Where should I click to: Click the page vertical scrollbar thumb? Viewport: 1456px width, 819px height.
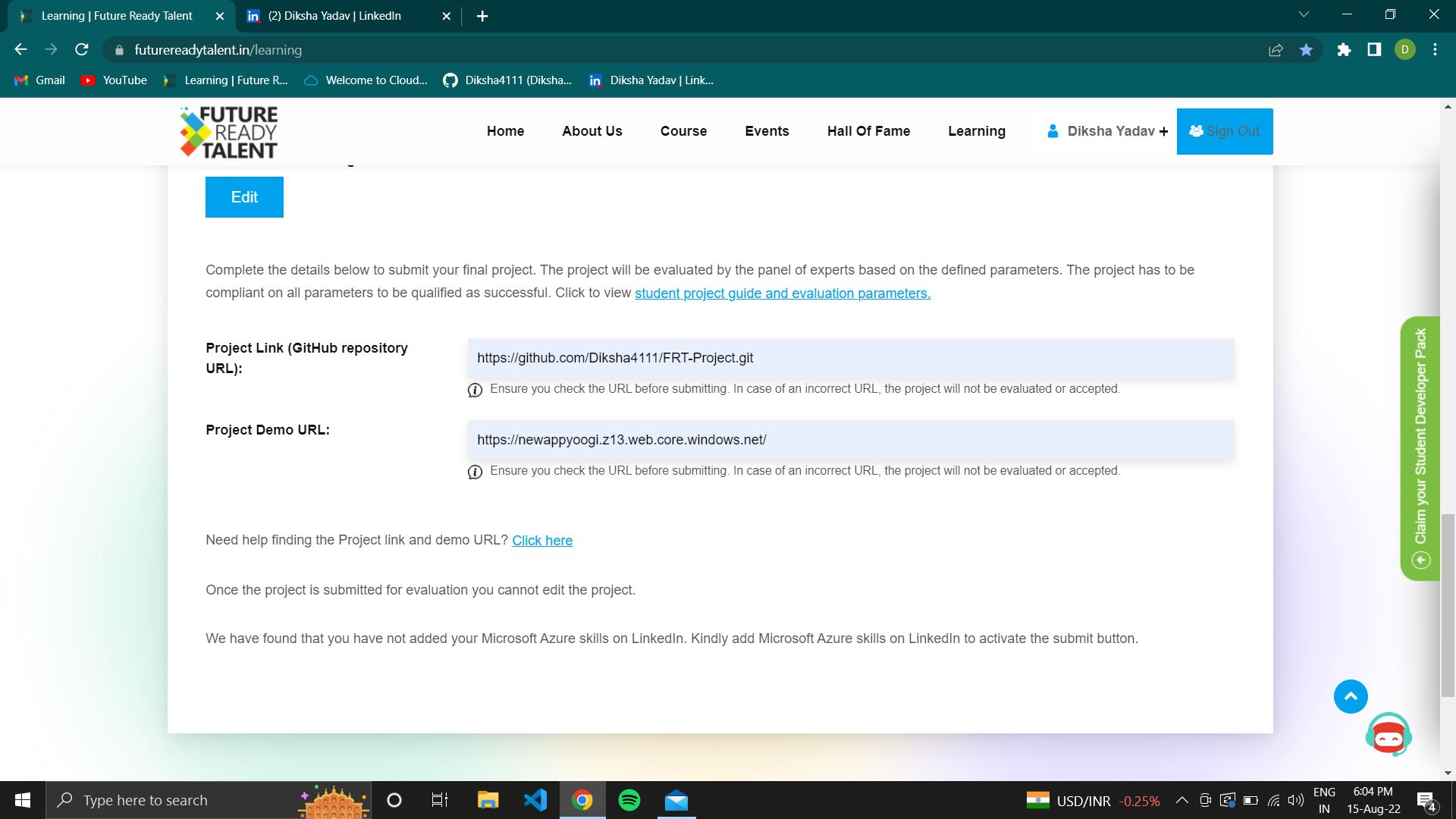point(1448,604)
